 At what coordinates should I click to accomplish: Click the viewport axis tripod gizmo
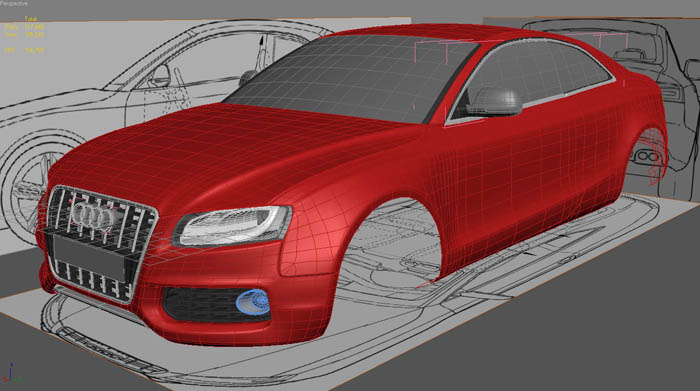click(12, 374)
